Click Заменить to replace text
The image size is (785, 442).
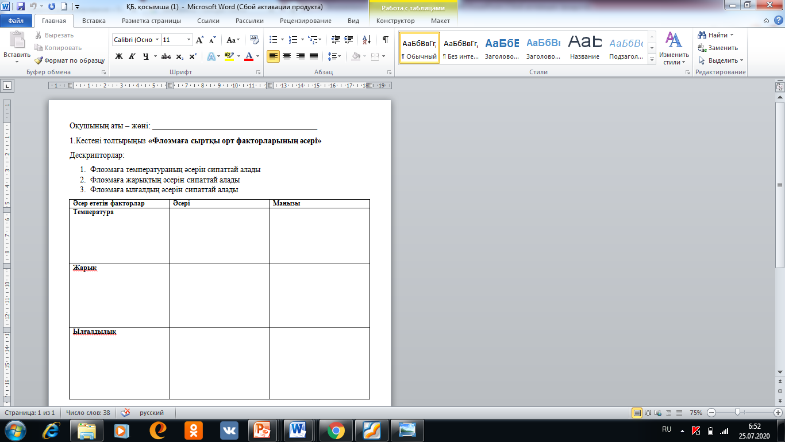(x=718, y=48)
